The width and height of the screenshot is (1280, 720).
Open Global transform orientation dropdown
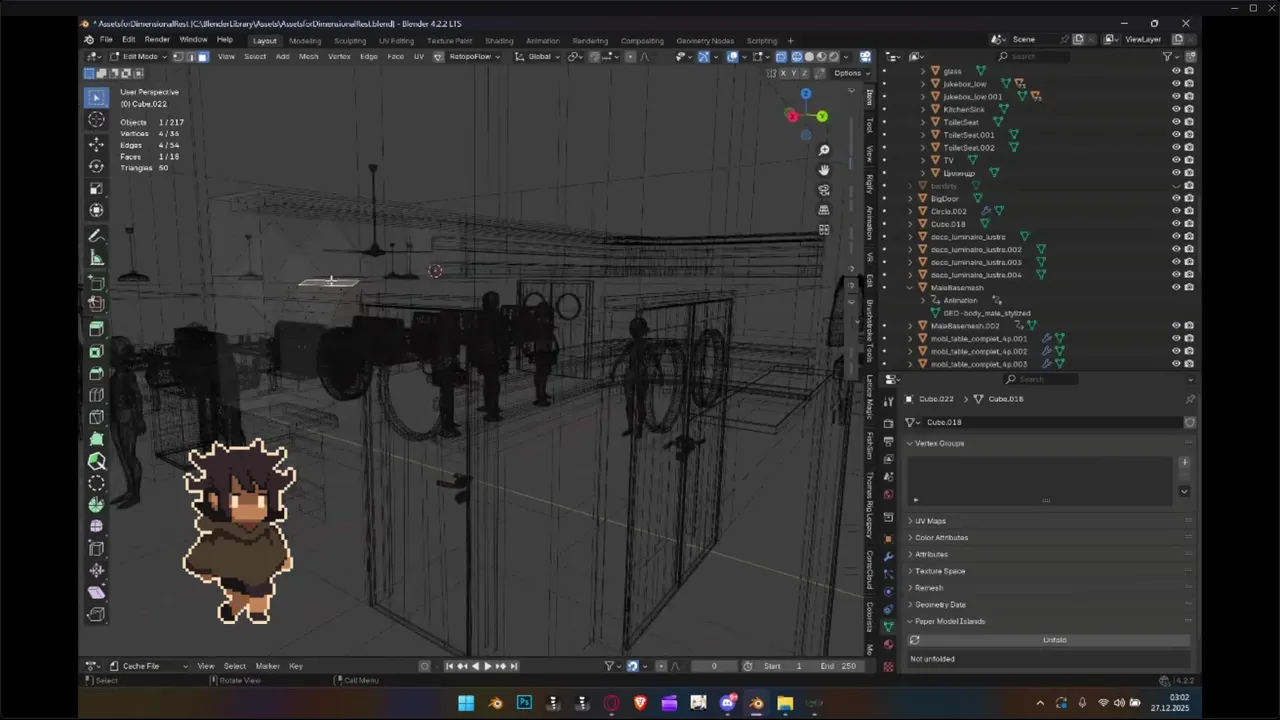coord(539,57)
